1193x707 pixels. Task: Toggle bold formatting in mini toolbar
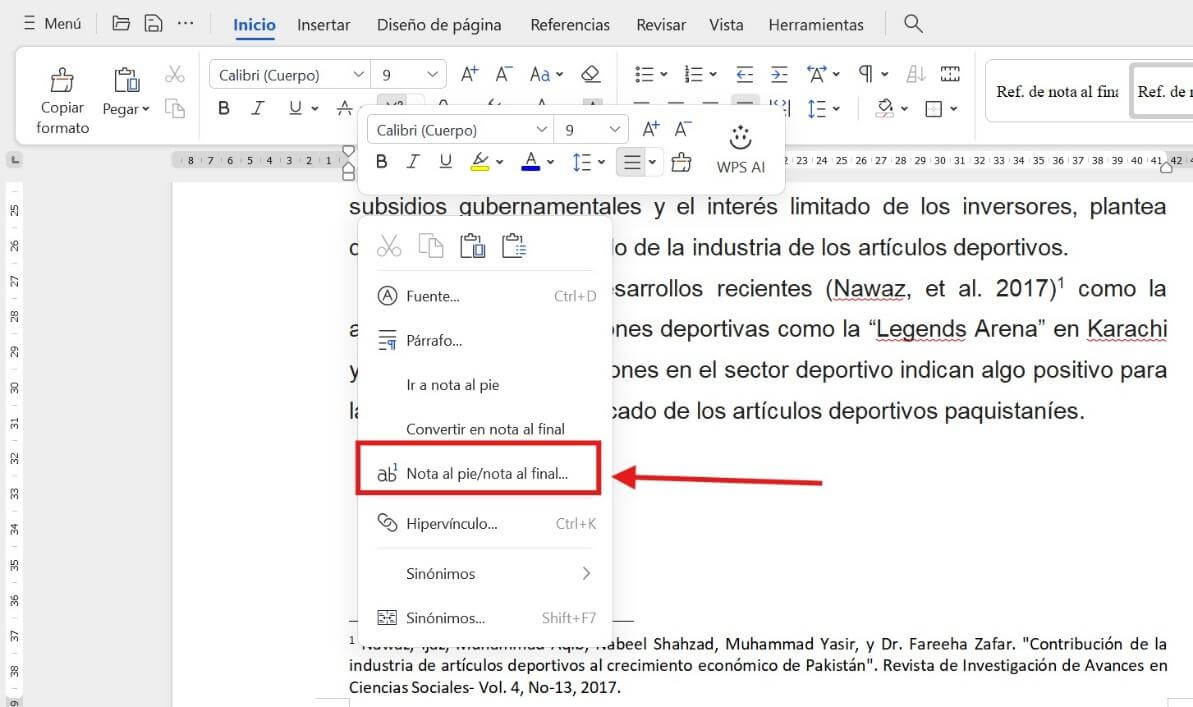pyautogui.click(x=382, y=161)
